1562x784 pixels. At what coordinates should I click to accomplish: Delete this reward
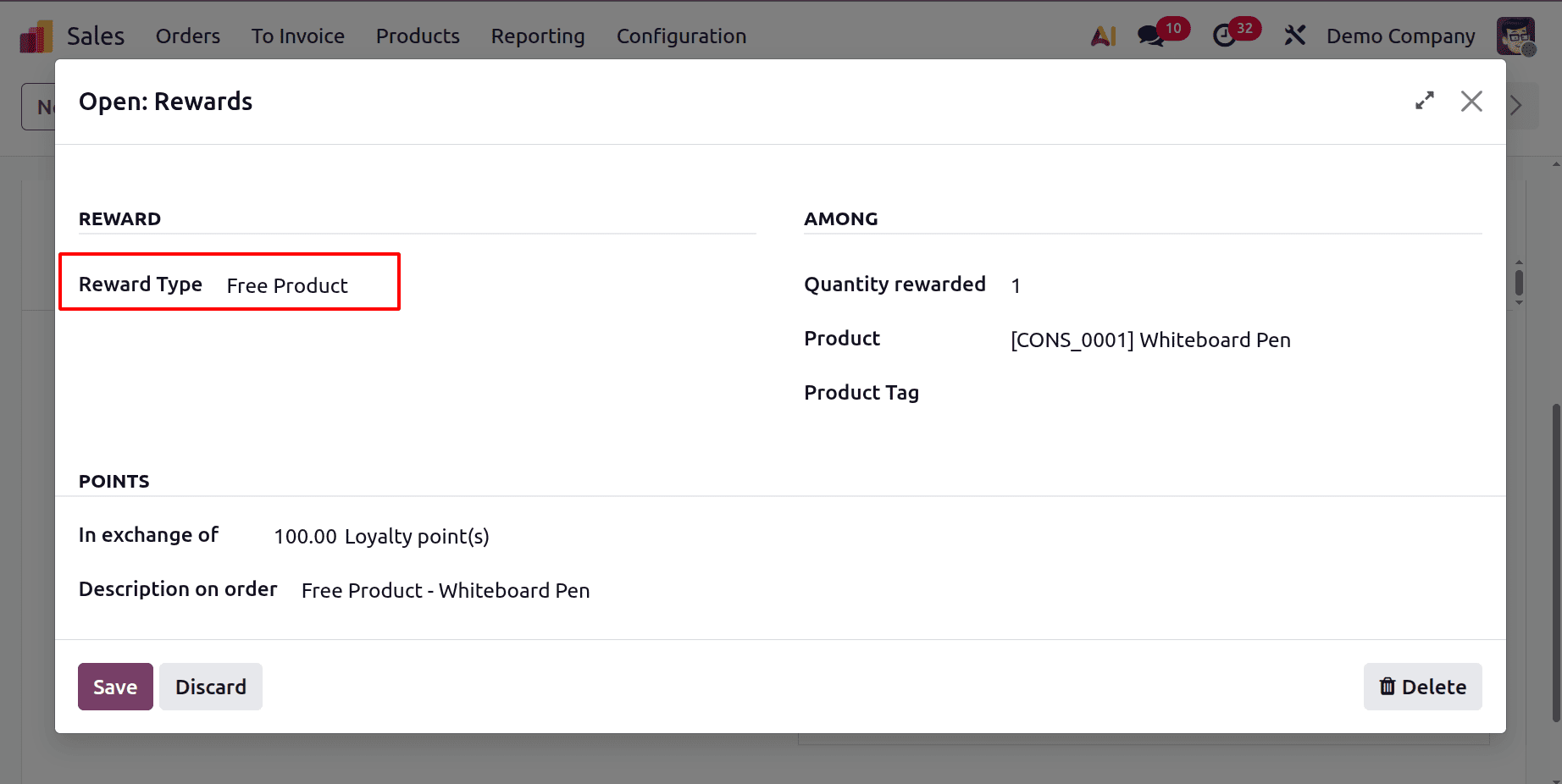click(x=1422, y=687)
